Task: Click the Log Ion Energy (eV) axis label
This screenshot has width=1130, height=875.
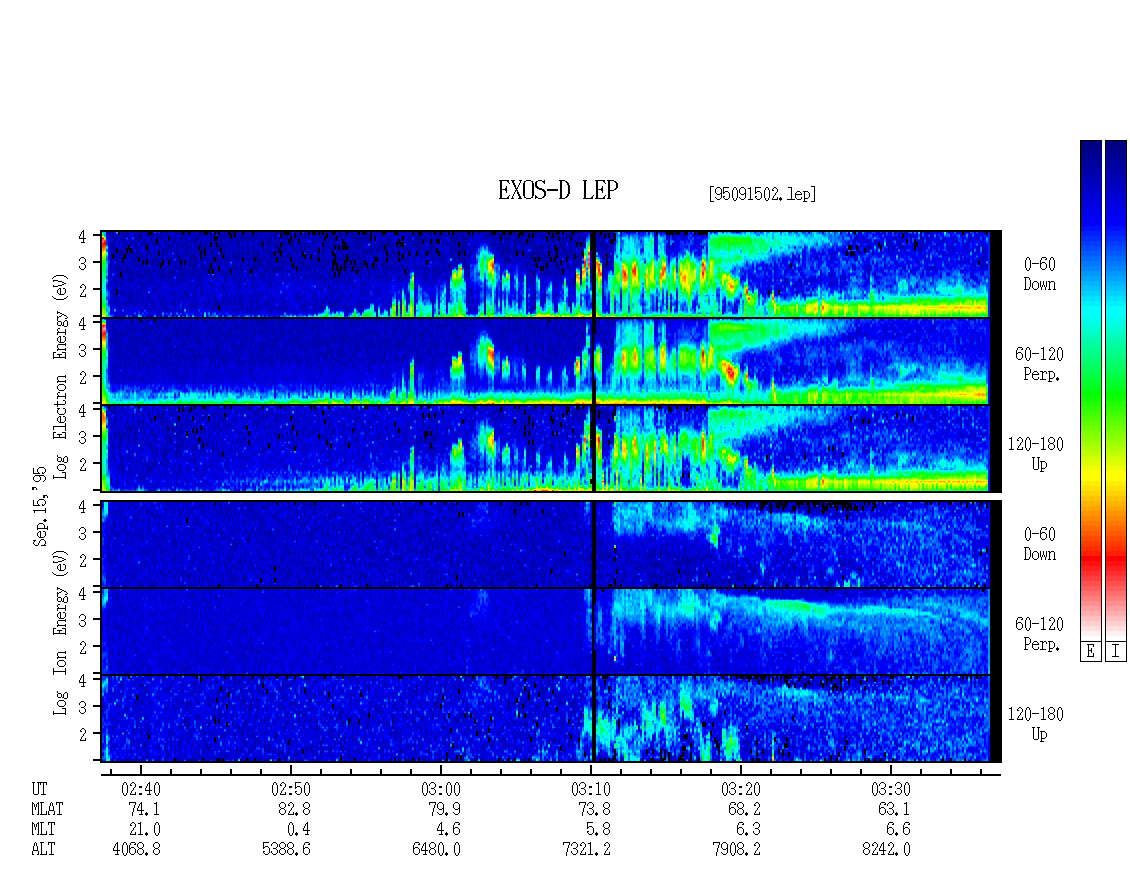Action: click(x=60, y=632)
